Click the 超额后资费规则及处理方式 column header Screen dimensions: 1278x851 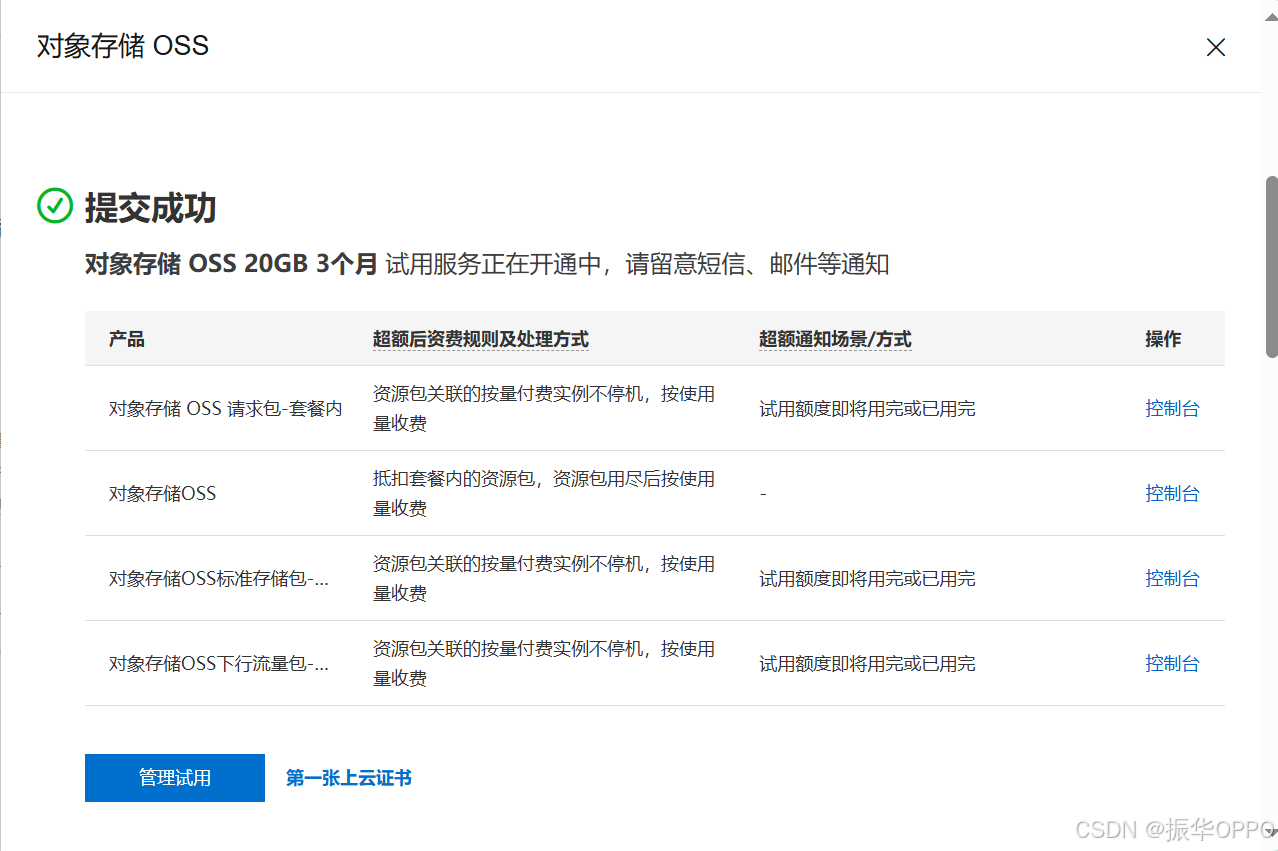pos(481,339)
